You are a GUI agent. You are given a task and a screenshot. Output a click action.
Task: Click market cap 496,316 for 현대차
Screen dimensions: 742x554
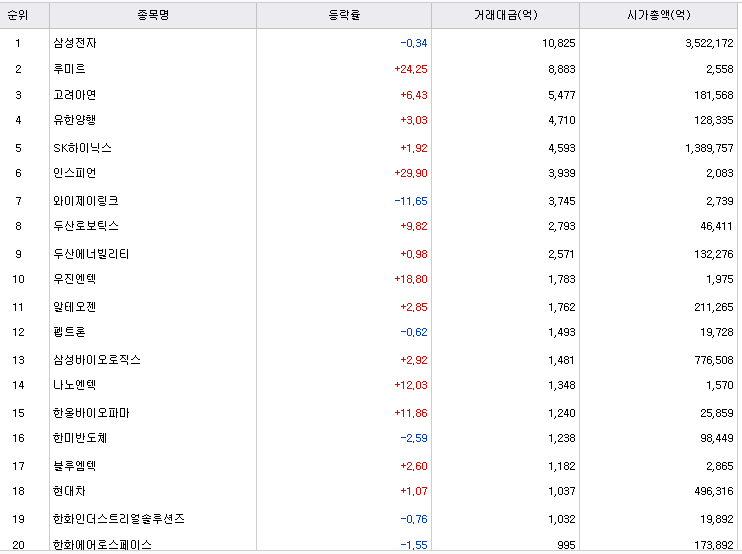714,491
